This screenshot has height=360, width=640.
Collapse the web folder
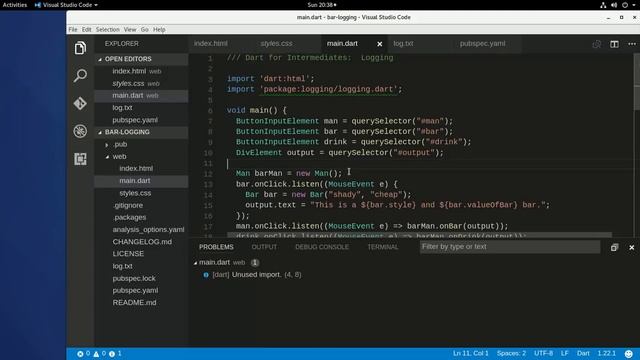click(x=141, y=157)
